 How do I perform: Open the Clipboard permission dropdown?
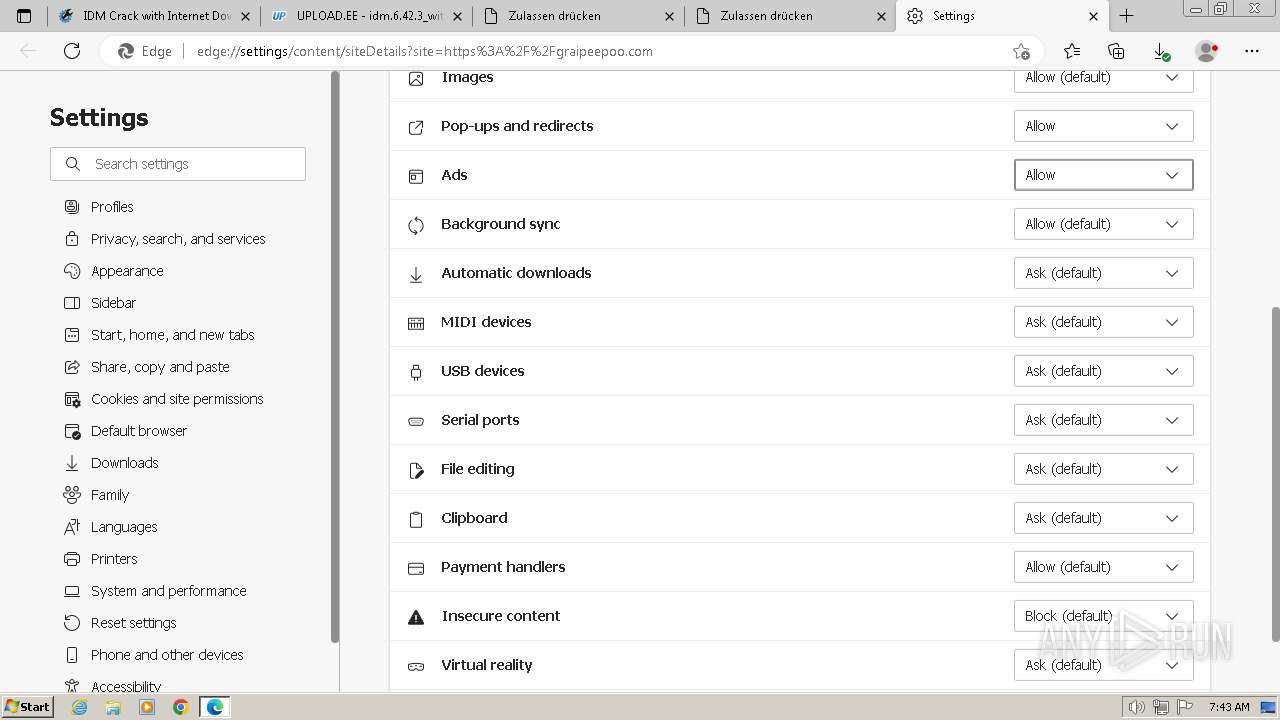1103,518
